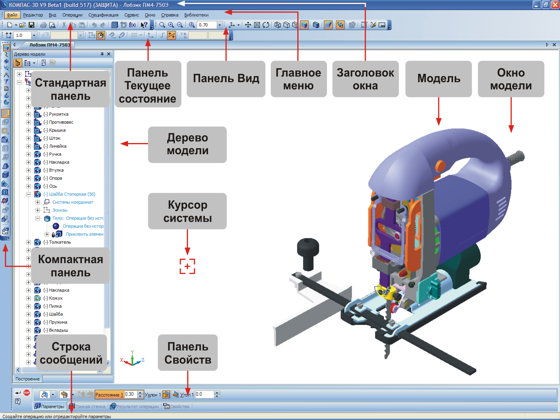Toggle the orange Ortho mode icon
The height and width of the screenshot is (420, 560).
pos(171,35)
